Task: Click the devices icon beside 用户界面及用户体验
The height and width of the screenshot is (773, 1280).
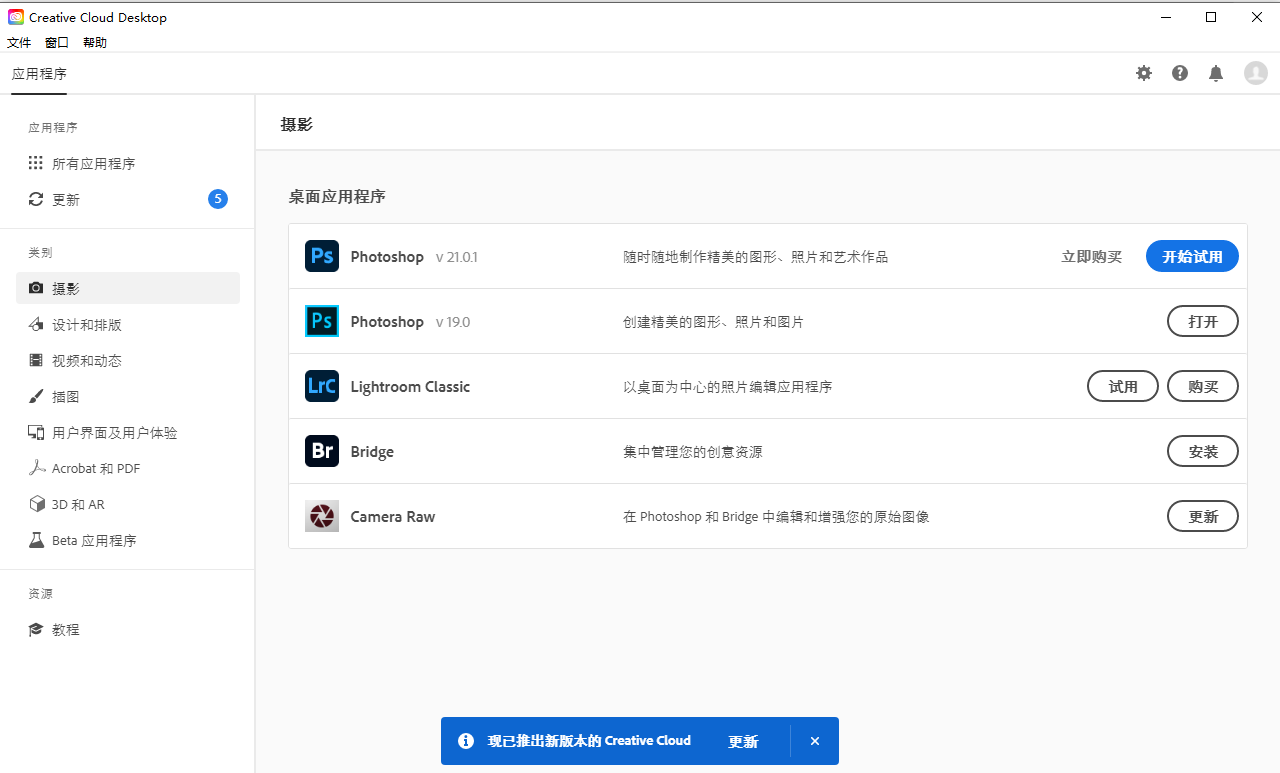Action: [36, 433]
